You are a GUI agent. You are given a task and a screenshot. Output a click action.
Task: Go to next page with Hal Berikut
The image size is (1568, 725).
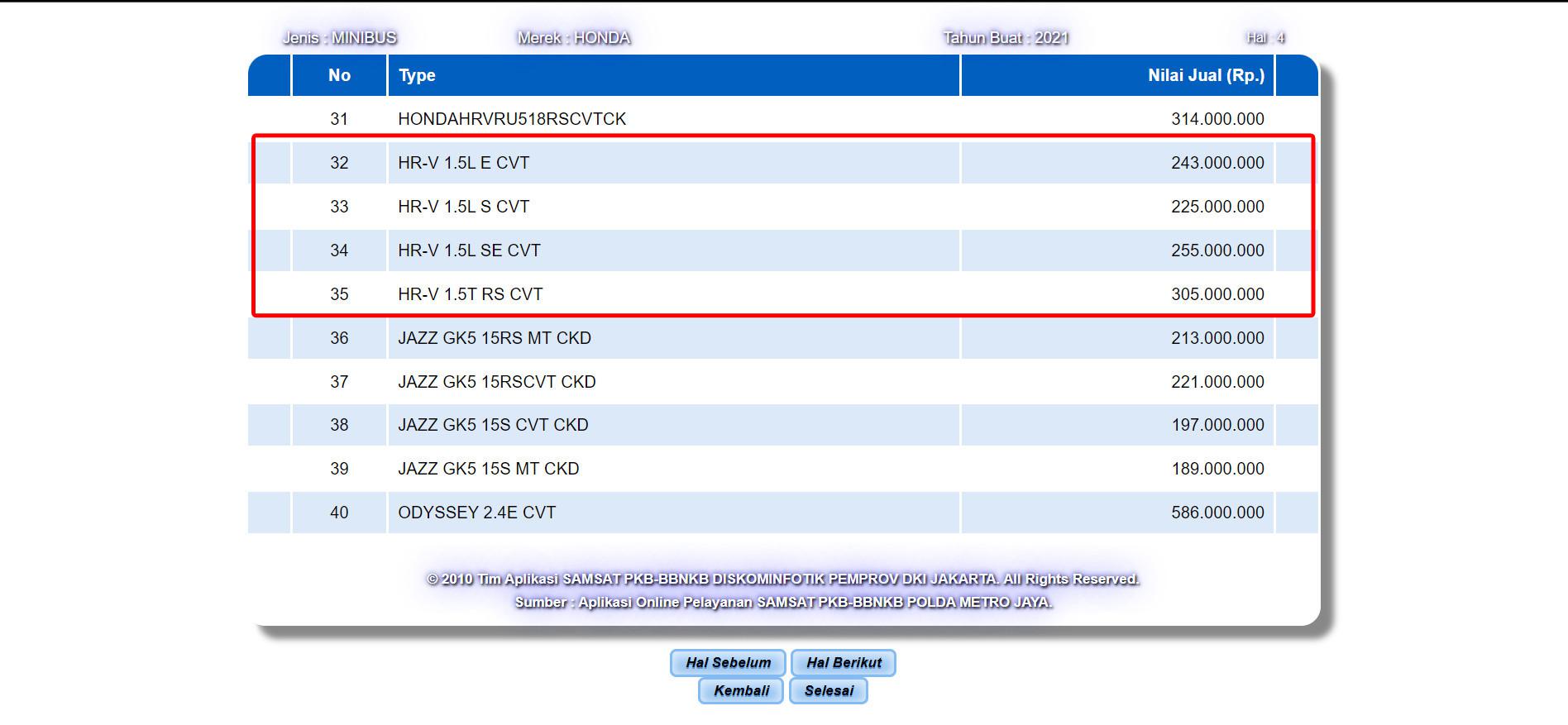coord(844,662)
